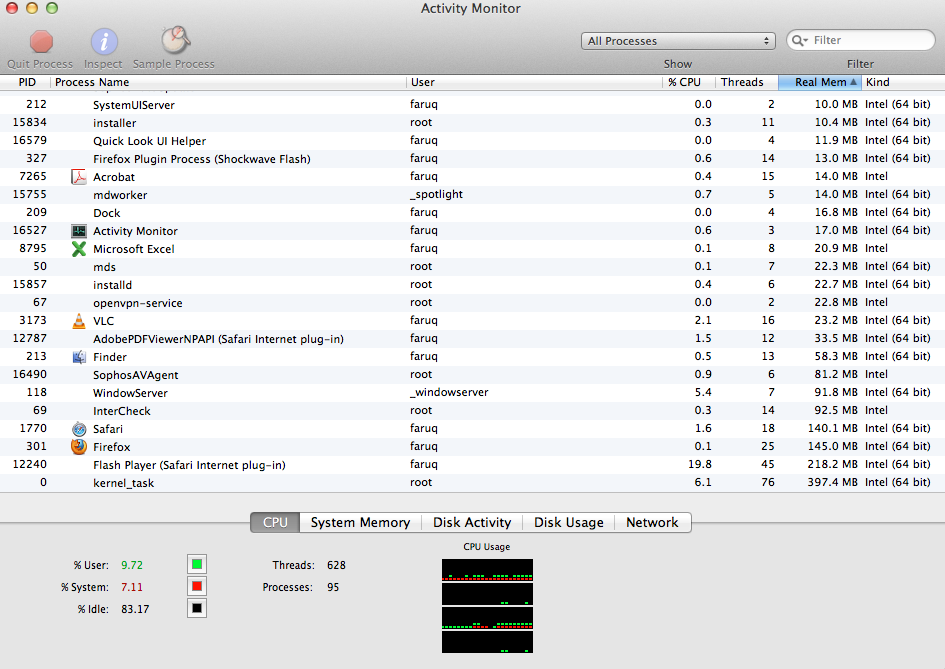Click the _spotlight user cell
This screenshot has height=669, width=945.
tap(436, 194)
